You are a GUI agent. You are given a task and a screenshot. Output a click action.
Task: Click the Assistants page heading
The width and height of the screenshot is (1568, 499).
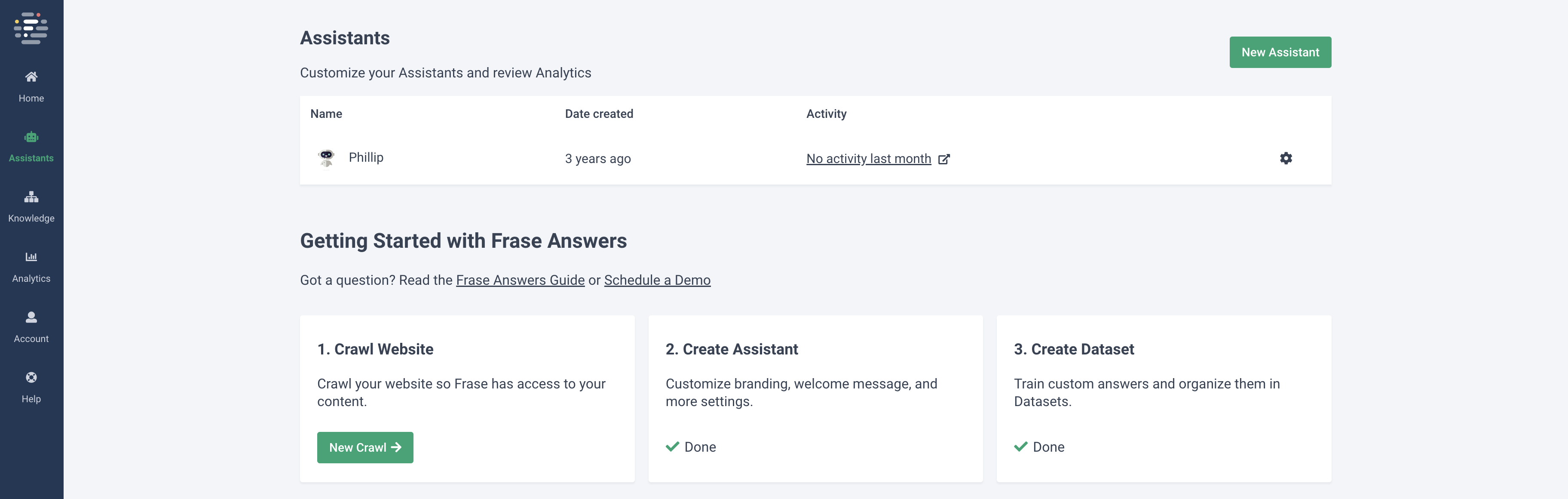coord(345,38)
